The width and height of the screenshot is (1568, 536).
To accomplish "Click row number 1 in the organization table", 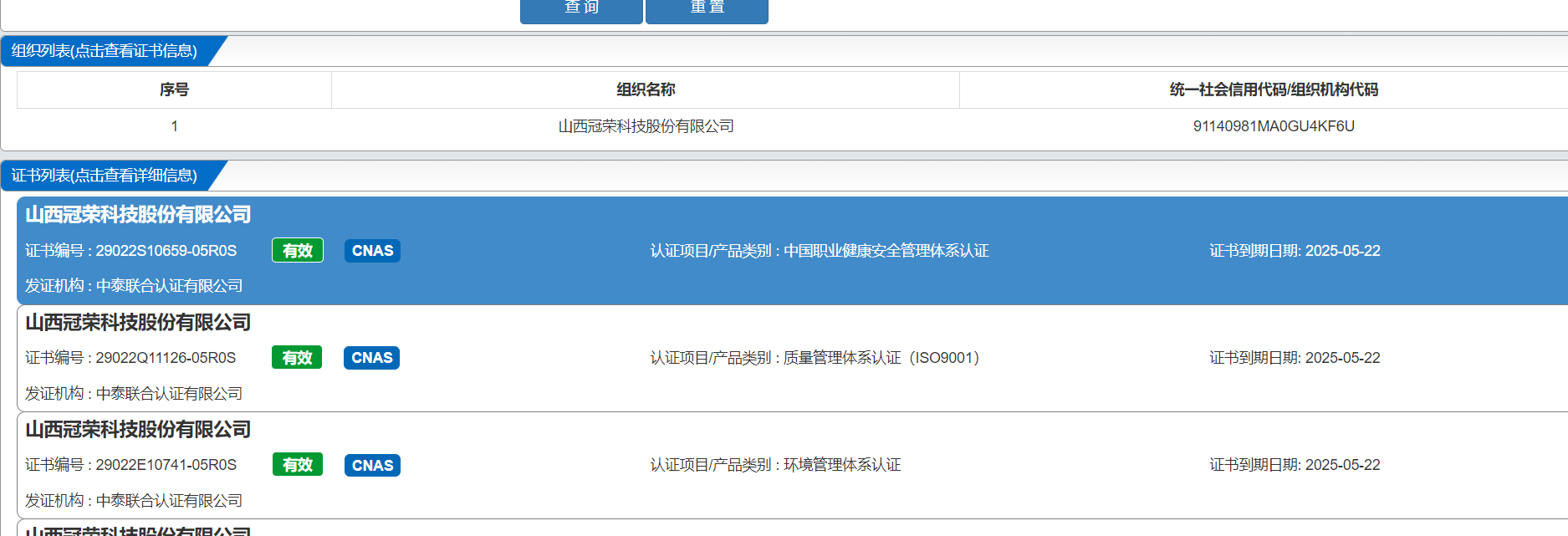I will [x=174, y=126].
